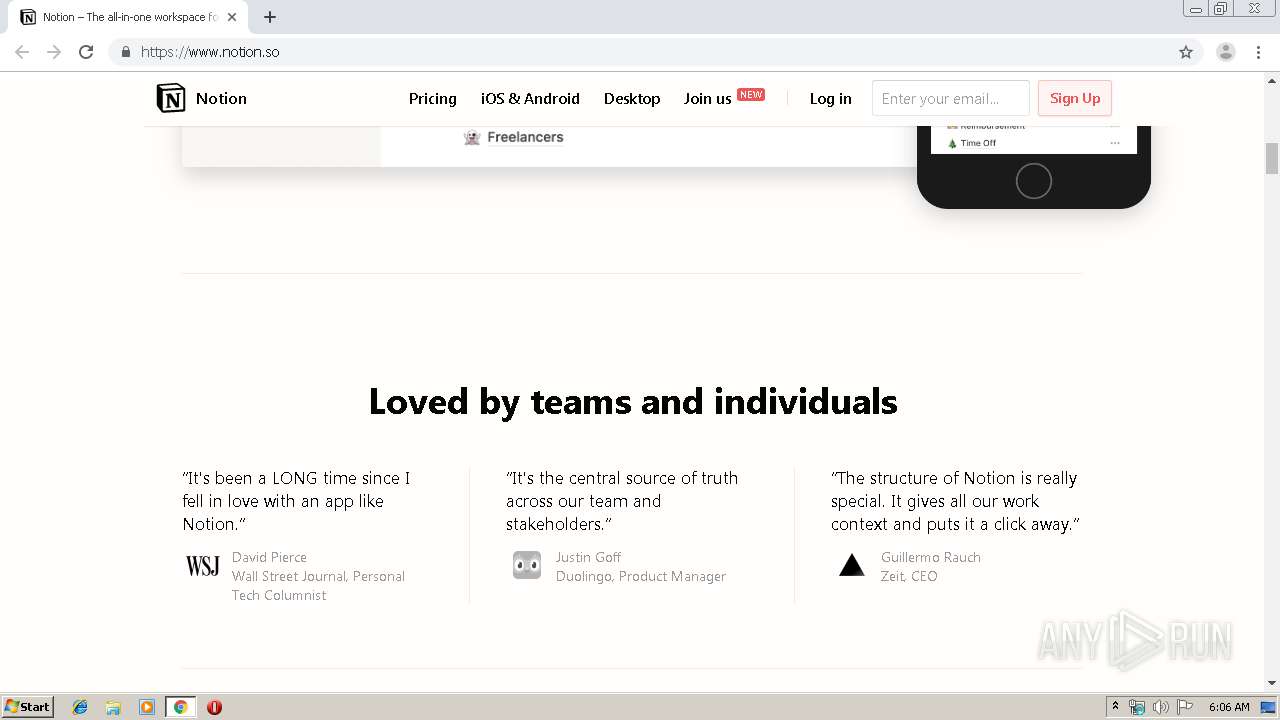
Task: Show hidden system tray icons
Action: pyautogui.click(x=1115, y=707)
